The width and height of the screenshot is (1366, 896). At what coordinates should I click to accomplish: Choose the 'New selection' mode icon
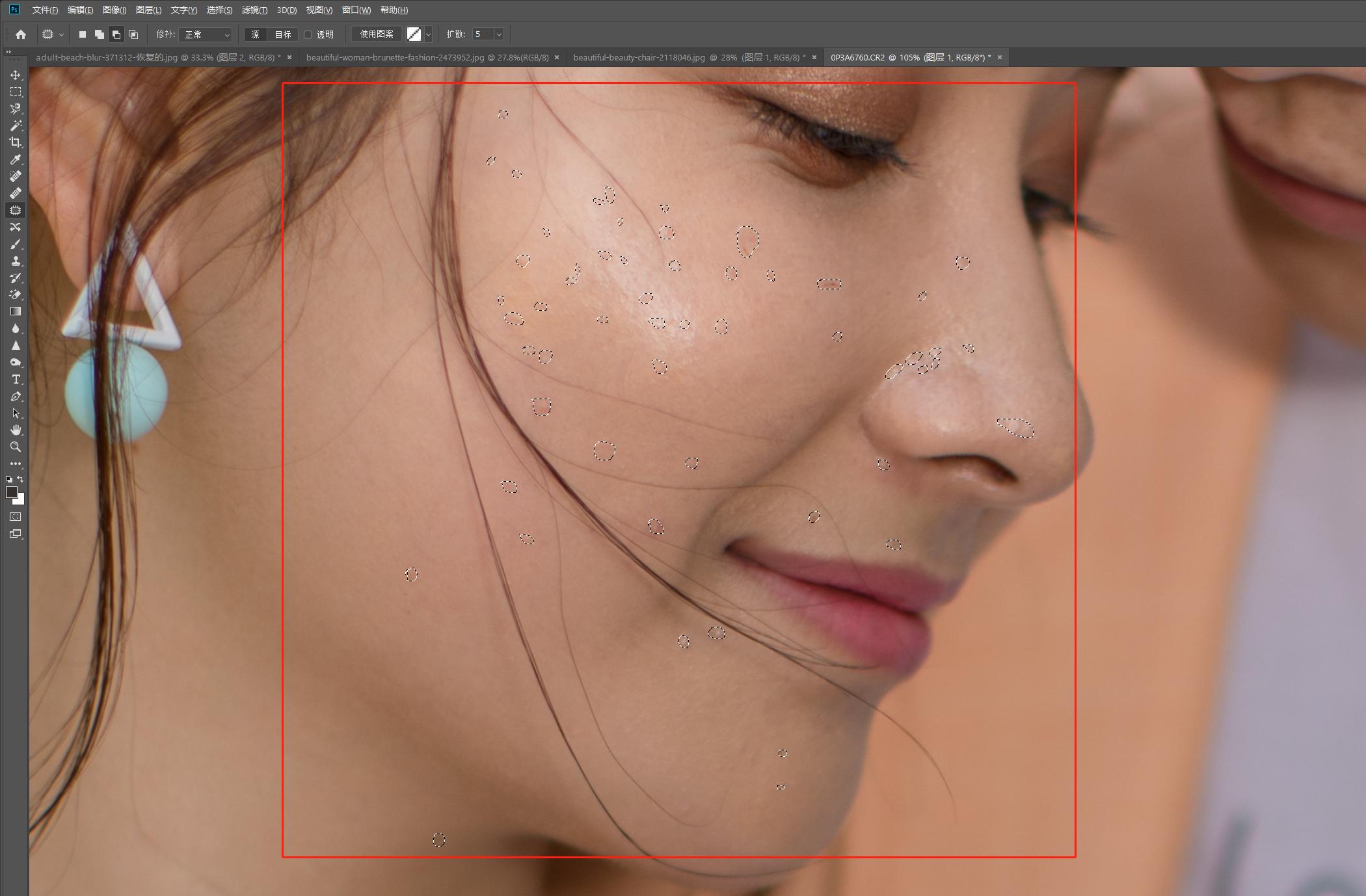[x=83, y=34]
